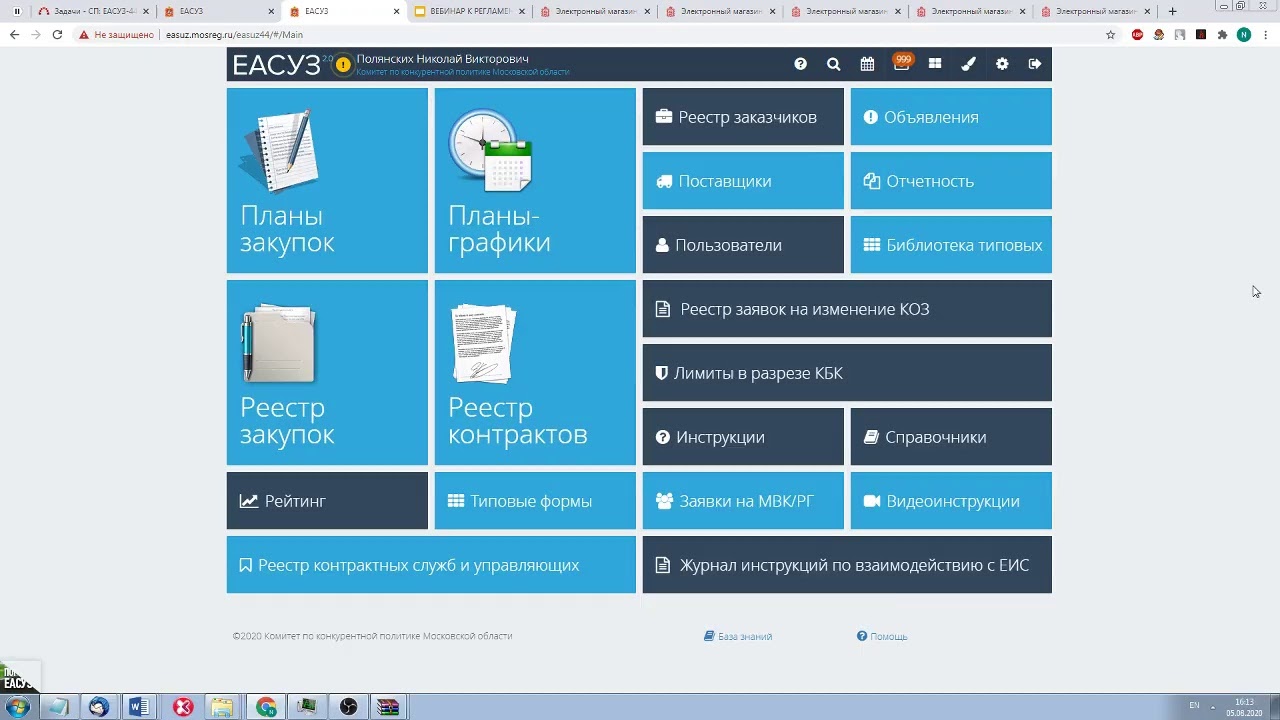Click the Не защищено security warning
The width and height of the screenshot is (1280, 720).
[x=116, y=34]
